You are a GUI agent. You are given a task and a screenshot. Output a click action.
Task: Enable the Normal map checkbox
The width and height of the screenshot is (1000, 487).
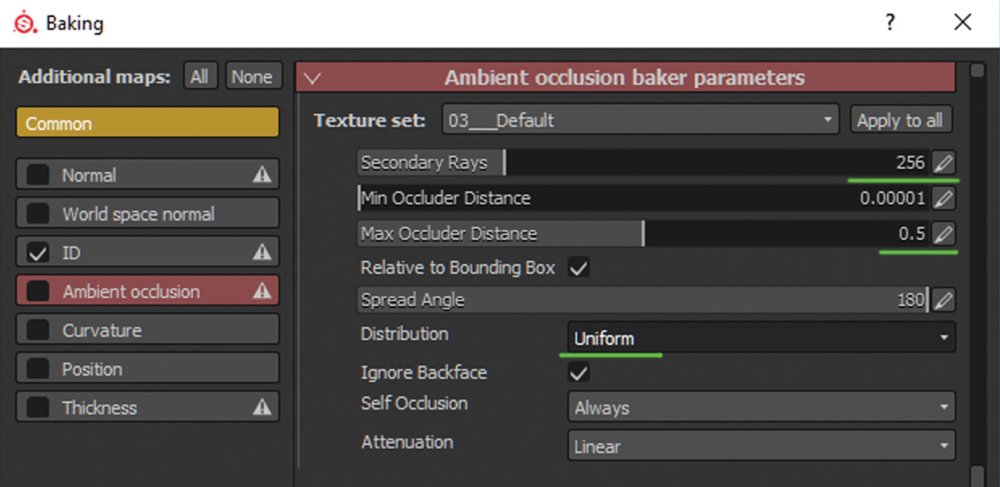[x=38, y=175]
